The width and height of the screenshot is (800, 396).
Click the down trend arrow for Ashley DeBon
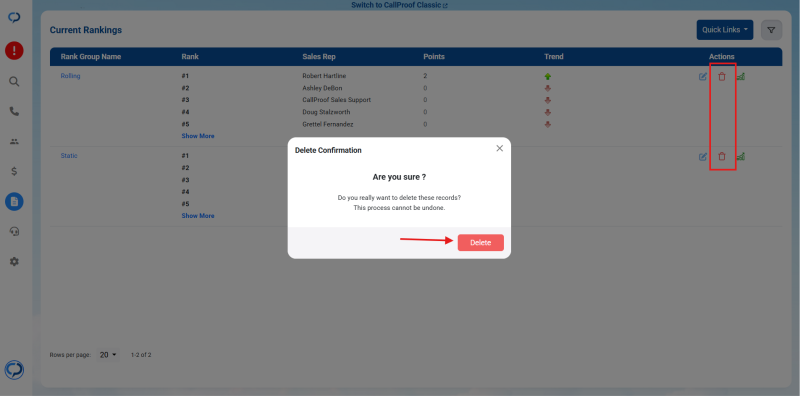coord(548,88)
